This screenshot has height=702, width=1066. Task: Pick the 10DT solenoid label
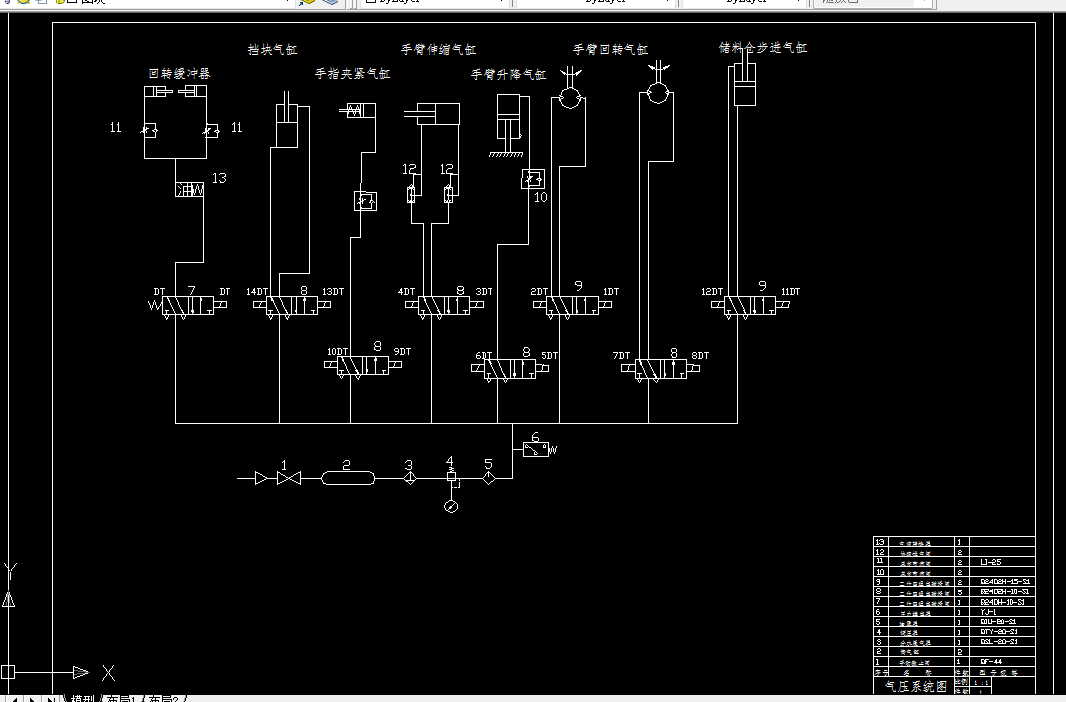point(338,351)
